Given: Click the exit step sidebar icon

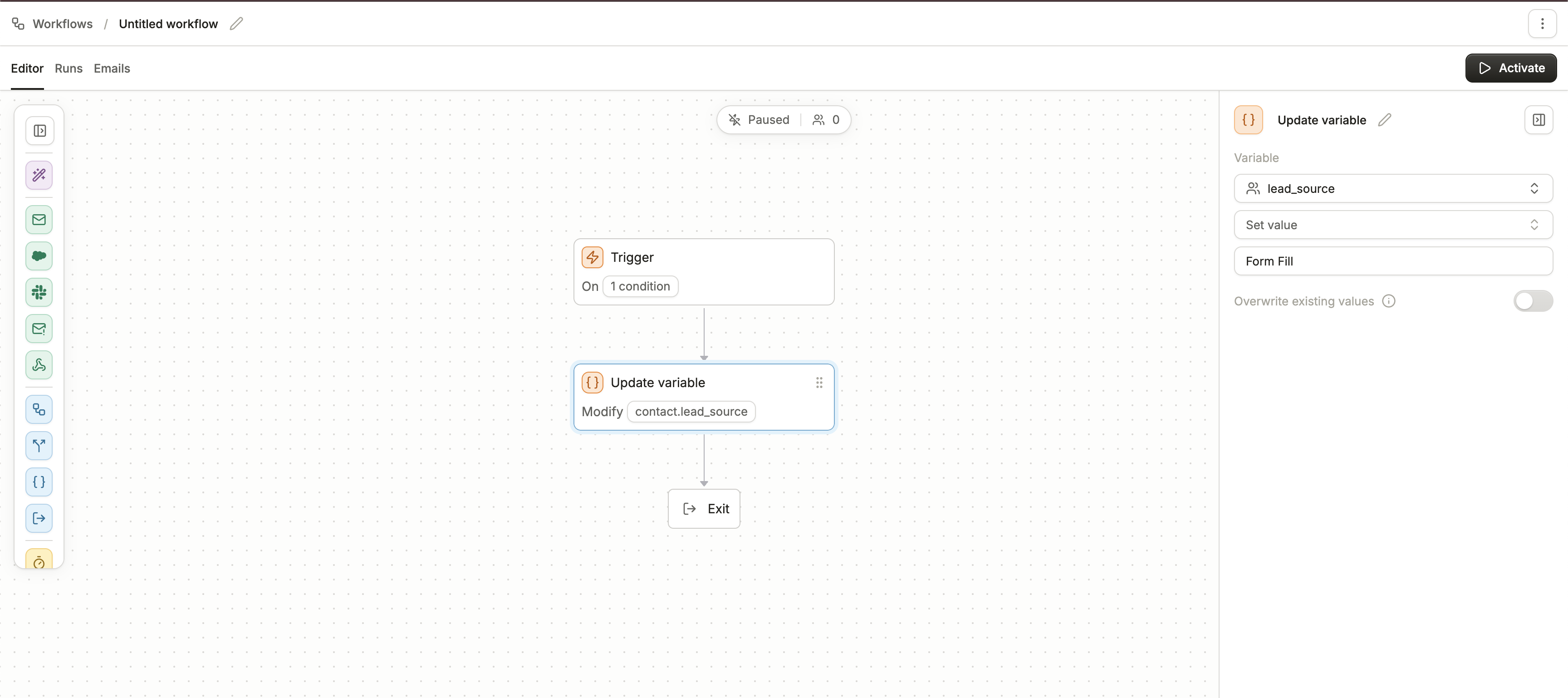Looking at the screenshot, I should [x=39, y=518].
